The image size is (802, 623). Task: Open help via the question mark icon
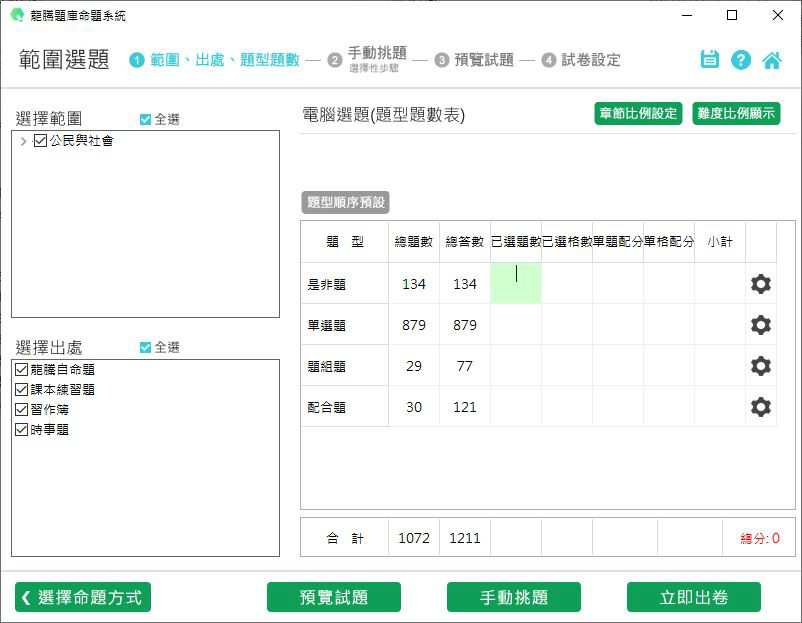tap(741, 60)
